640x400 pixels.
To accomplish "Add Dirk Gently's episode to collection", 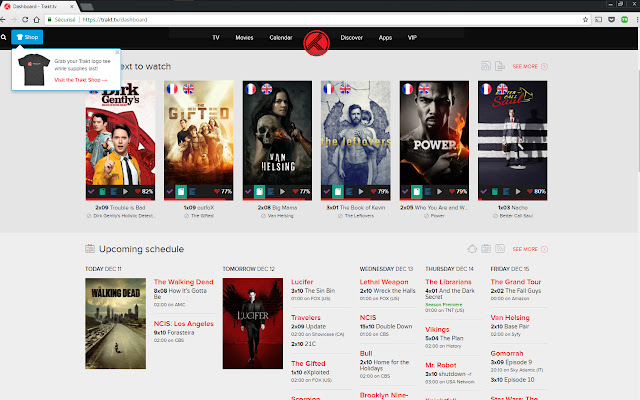I will [102, 191].
